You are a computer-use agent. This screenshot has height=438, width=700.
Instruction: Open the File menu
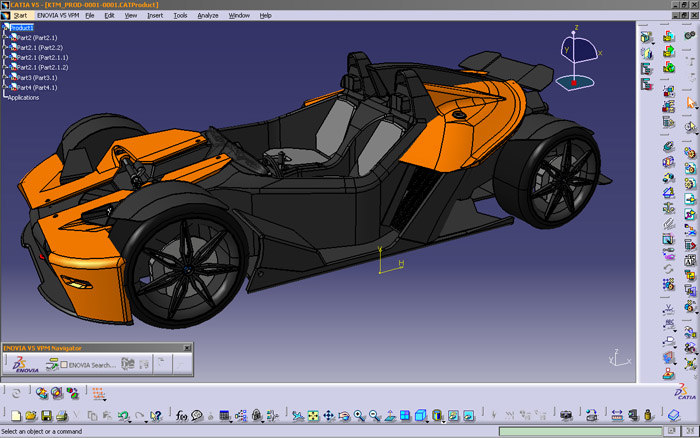click(90, 15)
